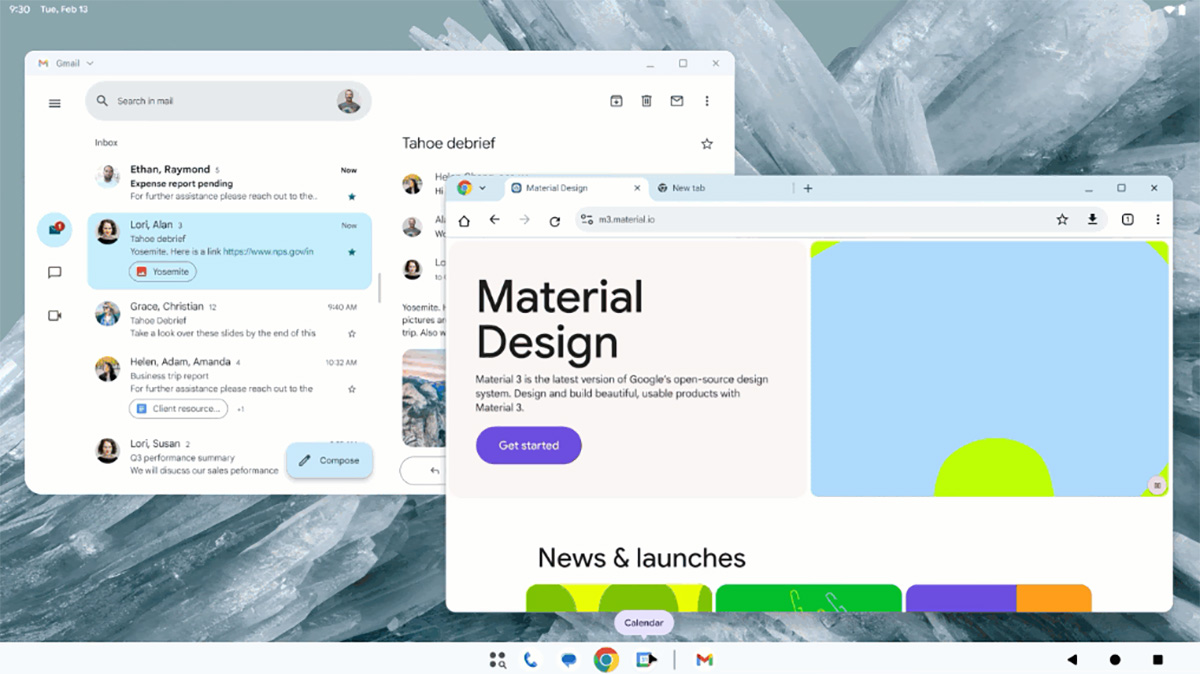The image size is (1200, 674).
Task: Launch the Calendar app from taskbar
Action: point(645,660)
